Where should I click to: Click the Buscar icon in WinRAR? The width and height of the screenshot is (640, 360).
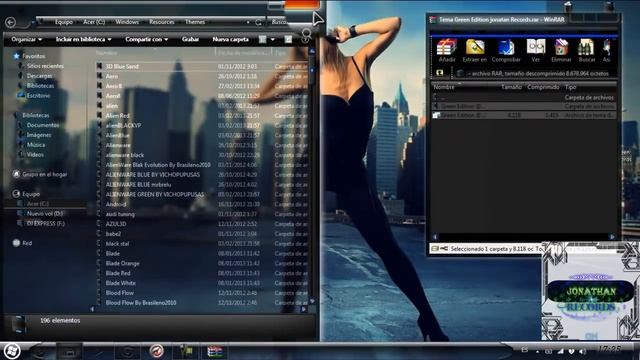[x=586, y=51]
